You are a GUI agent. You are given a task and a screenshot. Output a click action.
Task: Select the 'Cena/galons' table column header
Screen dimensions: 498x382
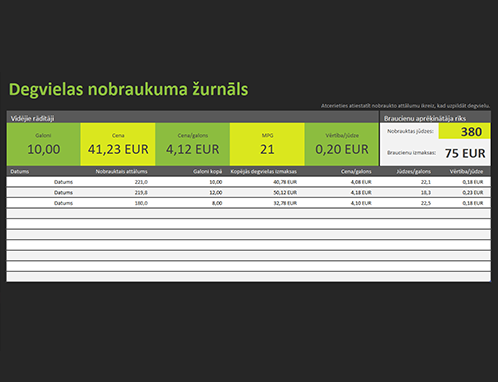pos(356,172)
